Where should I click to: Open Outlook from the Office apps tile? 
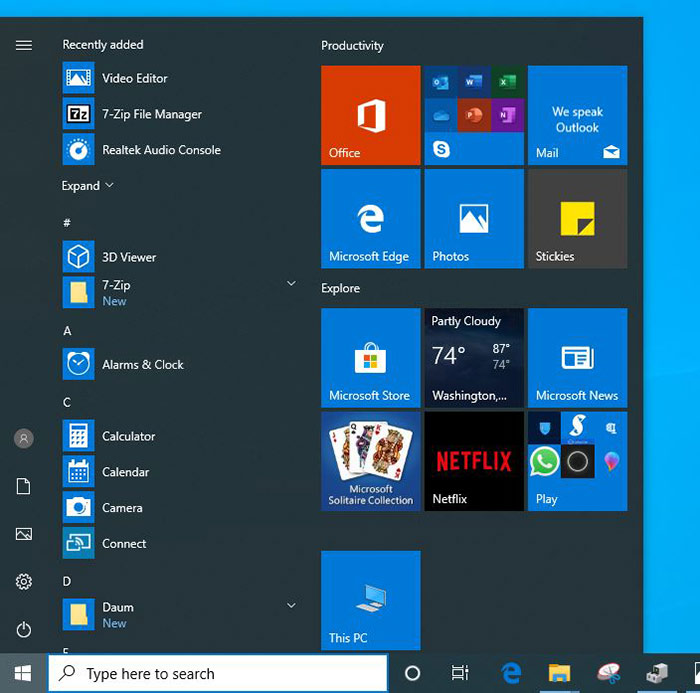tap(441, 82)
